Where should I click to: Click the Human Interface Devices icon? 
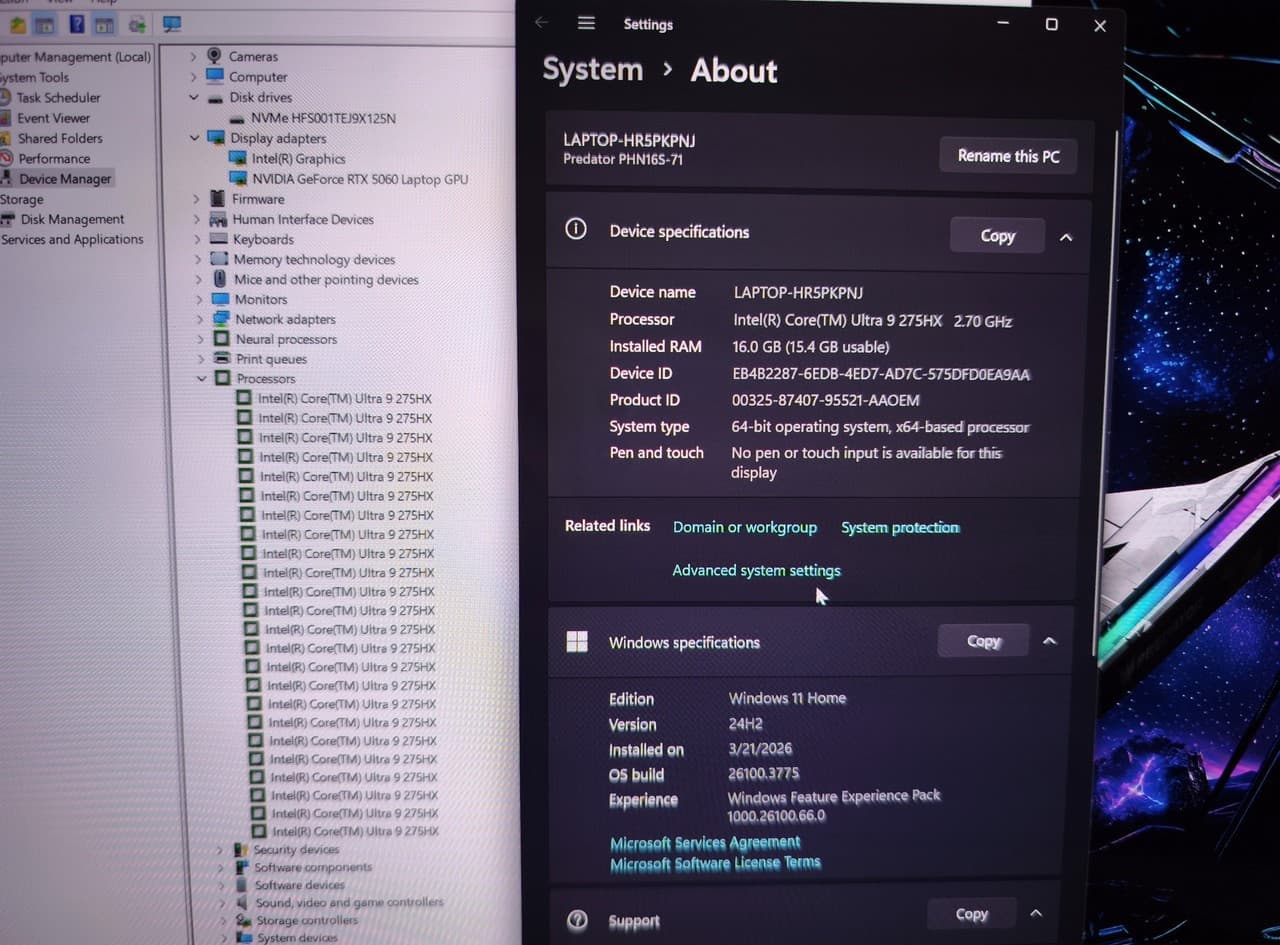(218, 219)
